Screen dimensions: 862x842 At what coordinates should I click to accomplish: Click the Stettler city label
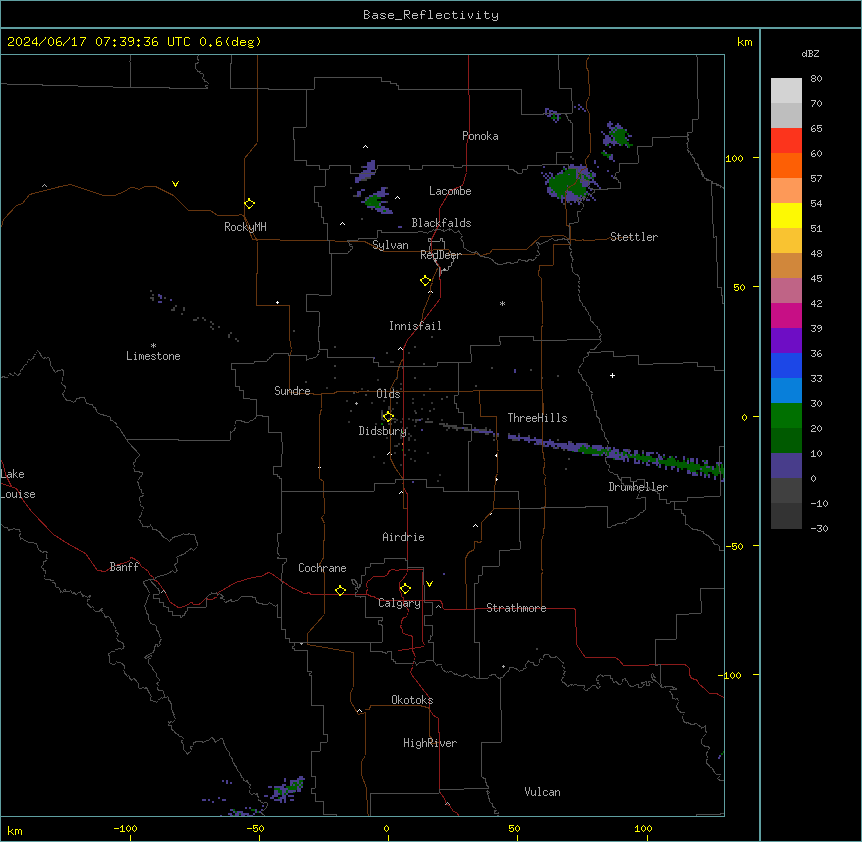[x=634, y=237]
